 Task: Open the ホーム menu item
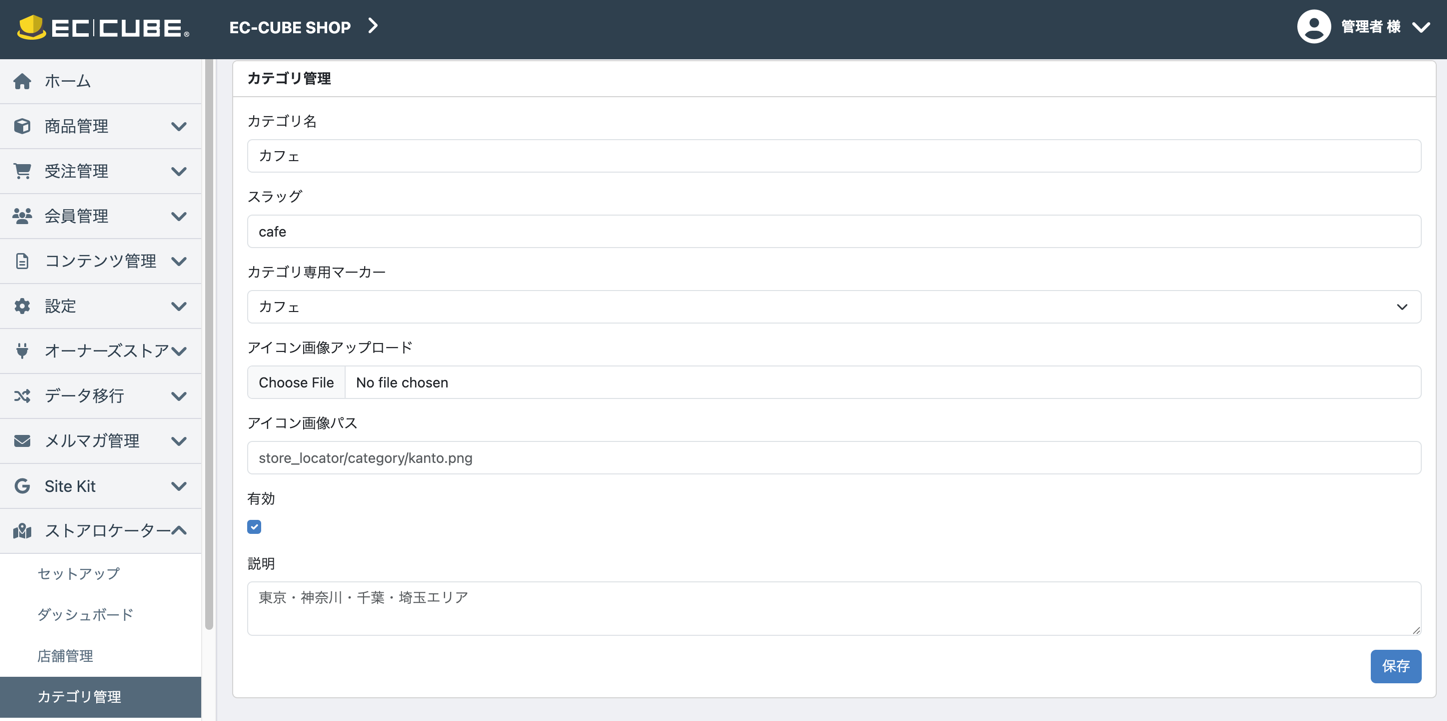point(100,81)
